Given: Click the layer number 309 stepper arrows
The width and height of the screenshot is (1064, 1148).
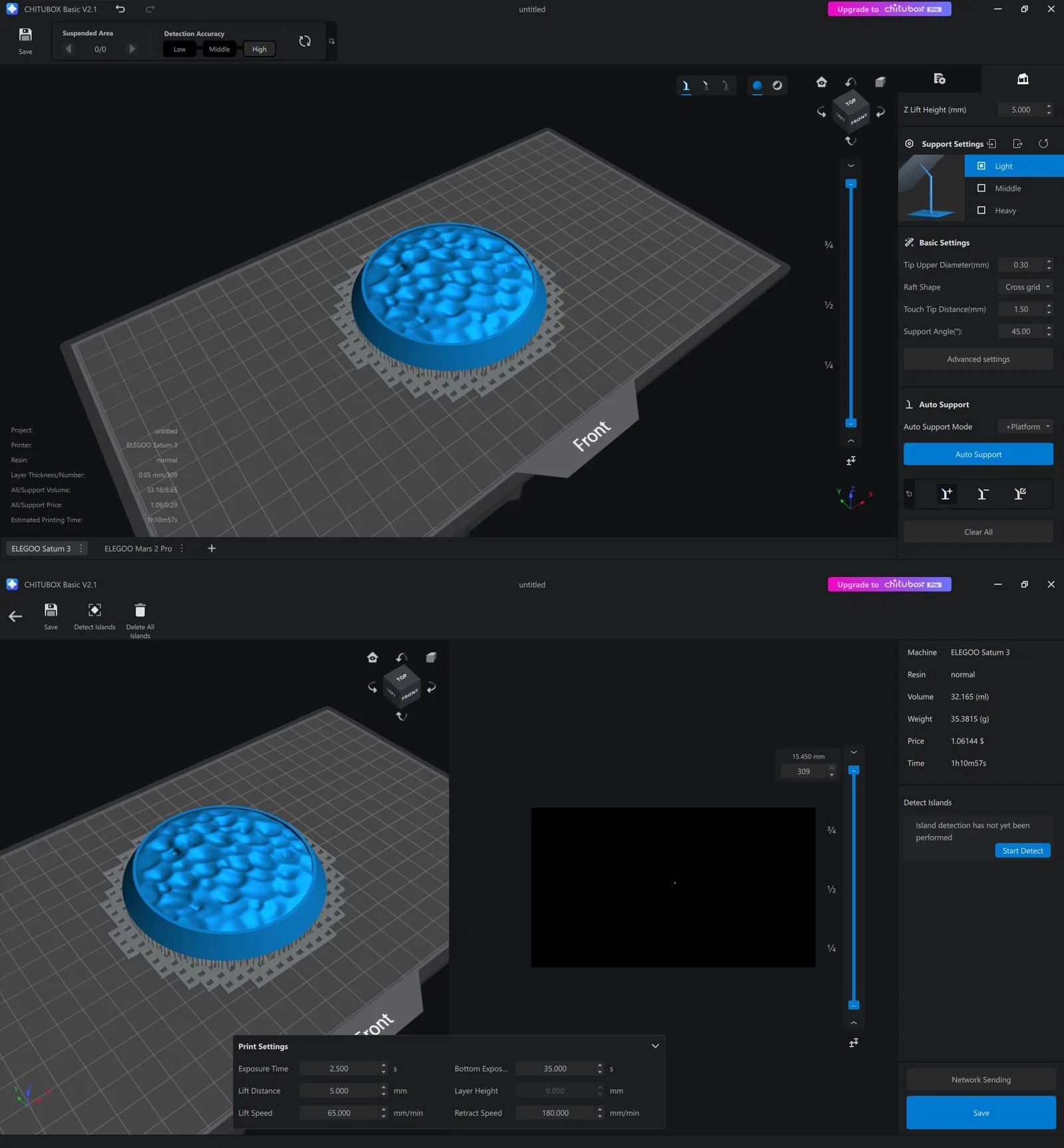Looking at the screenshot, I should 831,771.
